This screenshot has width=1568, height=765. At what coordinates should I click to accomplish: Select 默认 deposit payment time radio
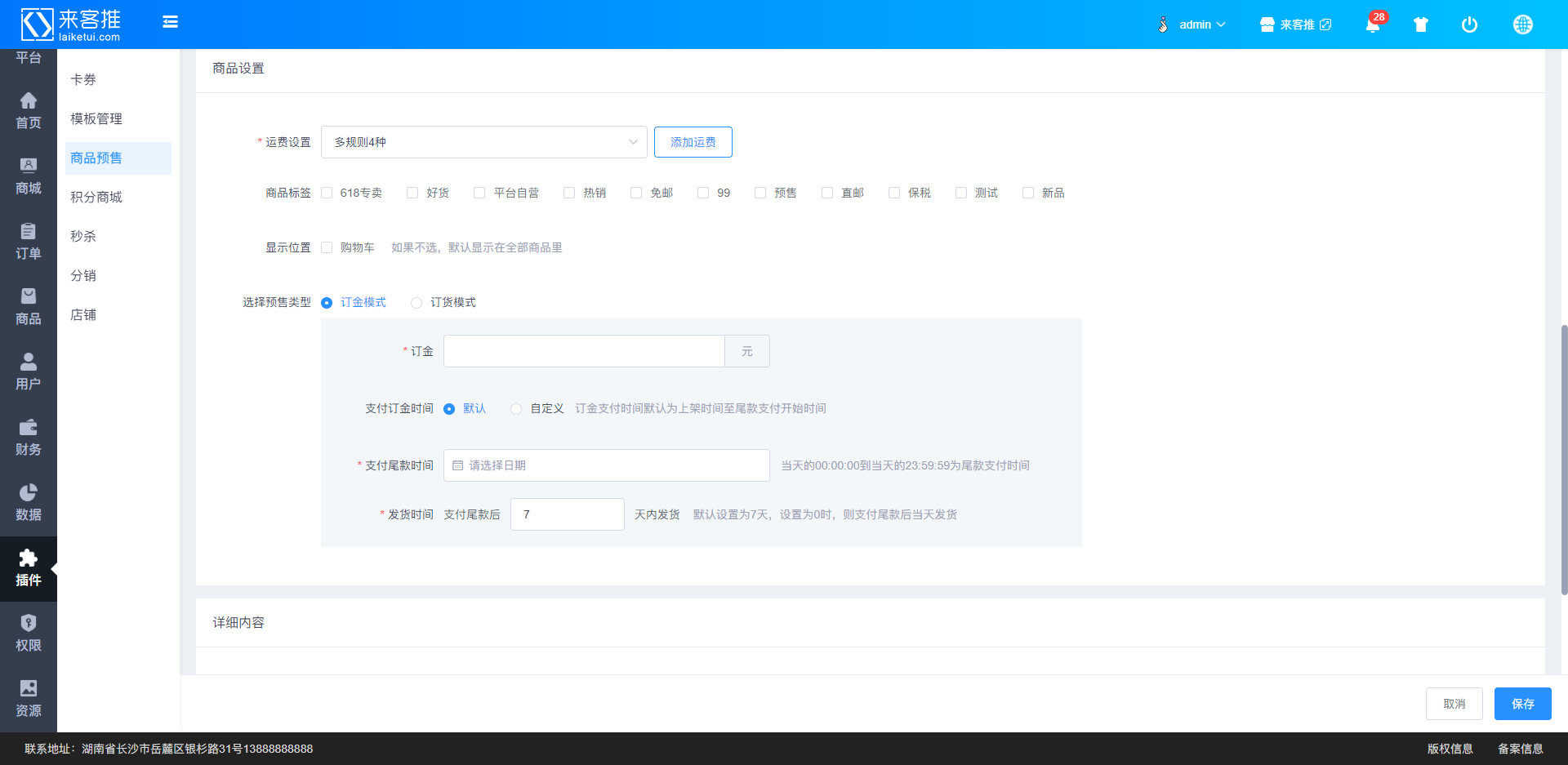449,409
